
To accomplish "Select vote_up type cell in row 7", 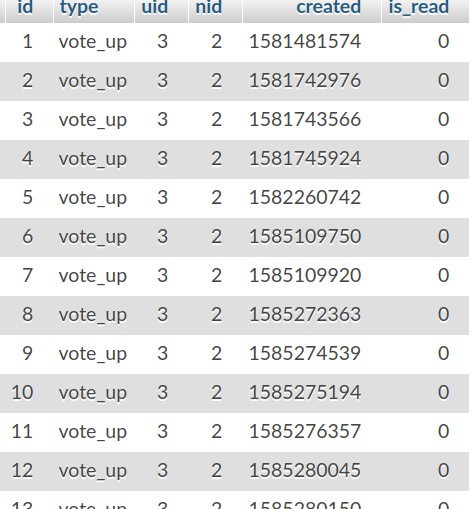I will (93, 277).
